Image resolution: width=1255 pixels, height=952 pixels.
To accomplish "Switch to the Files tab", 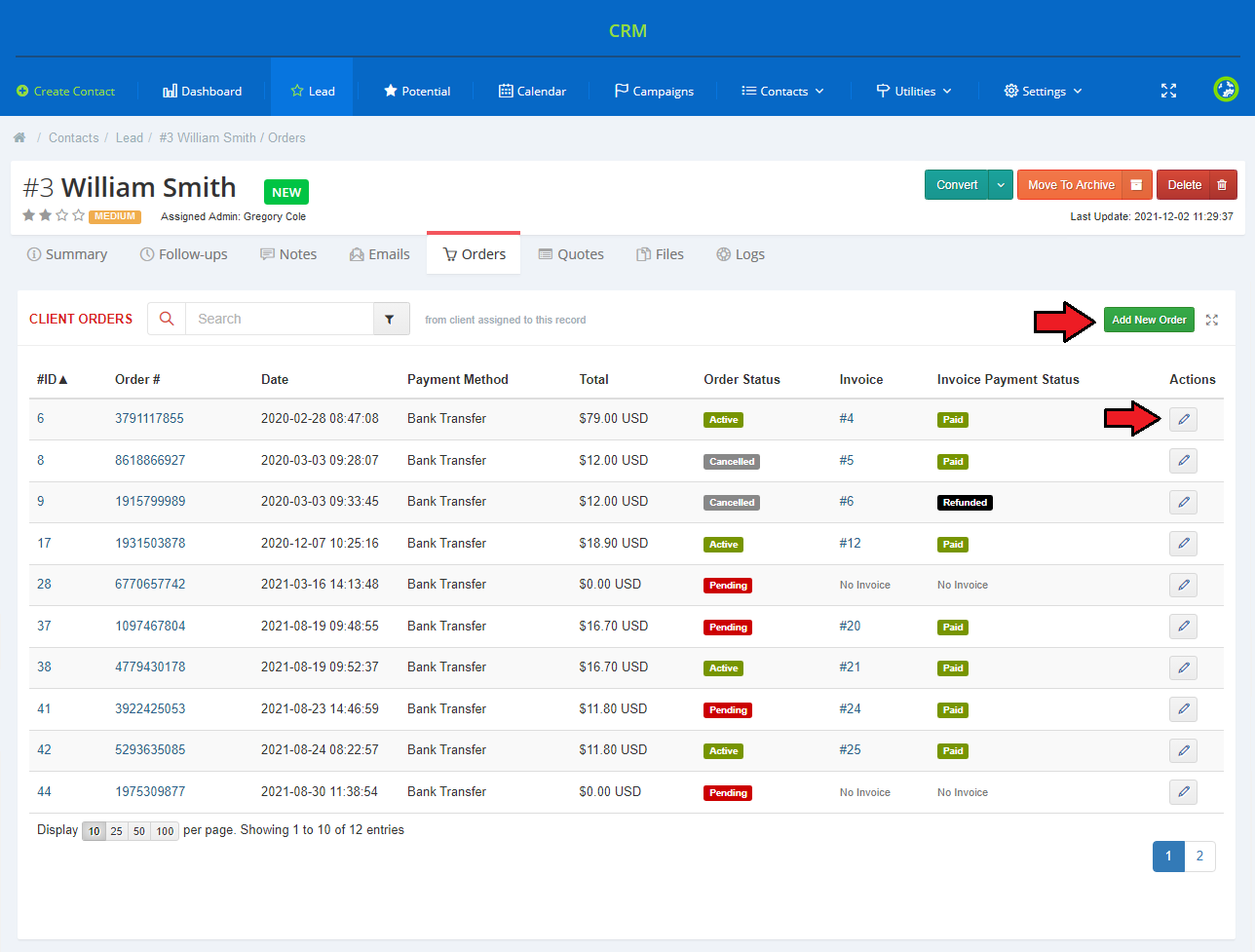I will [661, 254].
